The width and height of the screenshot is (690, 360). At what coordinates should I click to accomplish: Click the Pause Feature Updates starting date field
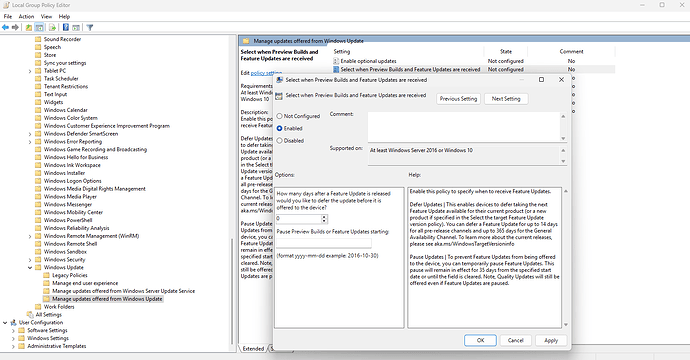click(x=323, y=243)
